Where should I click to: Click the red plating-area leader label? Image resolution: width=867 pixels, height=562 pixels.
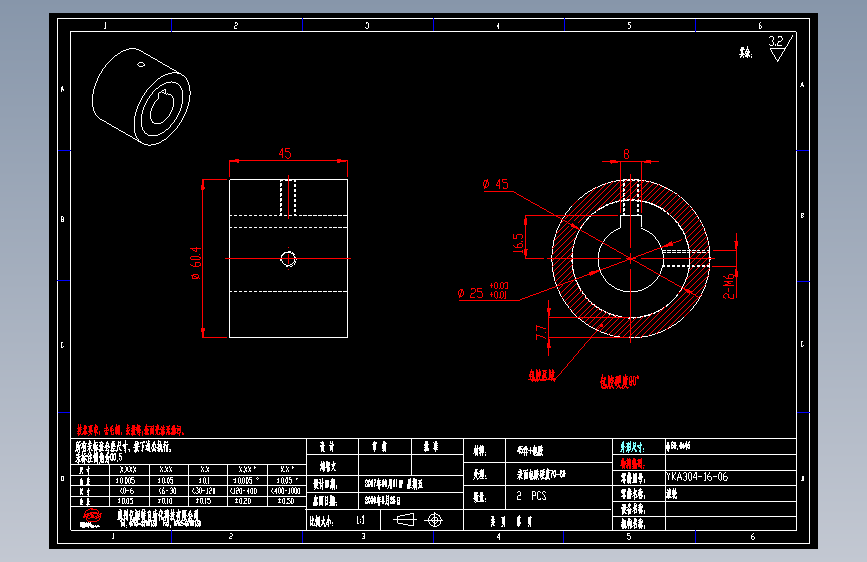tap(541, 376)
